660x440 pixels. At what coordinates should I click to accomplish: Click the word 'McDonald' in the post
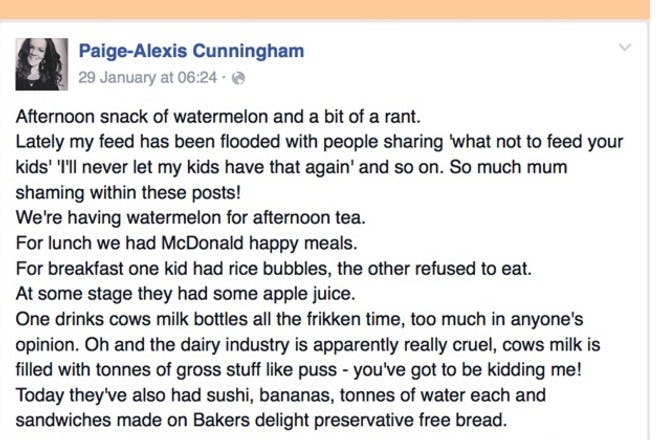pos(202,243)
